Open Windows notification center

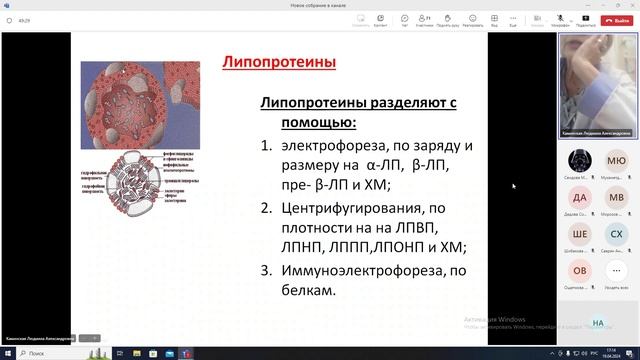click(x=630, y=353)
